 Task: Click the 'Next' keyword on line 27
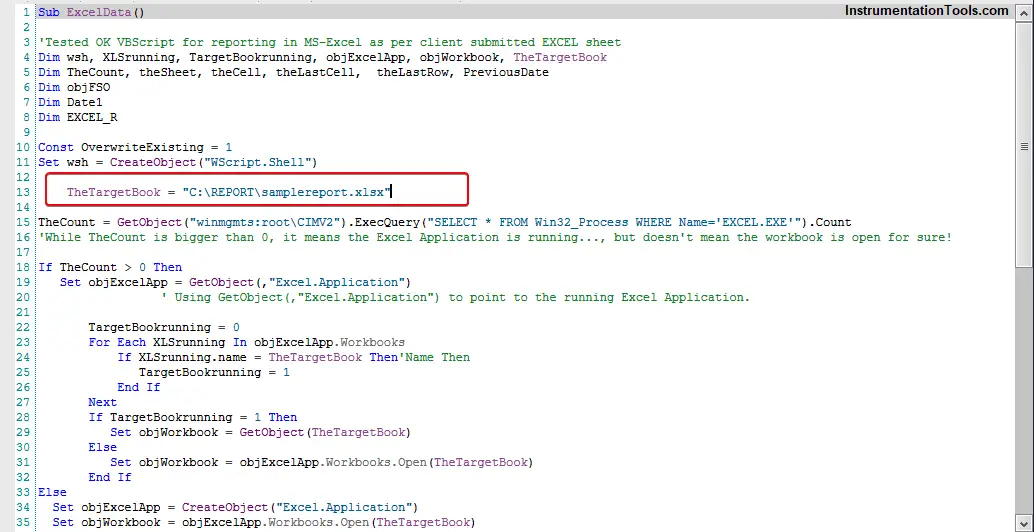tap(102, 402)
